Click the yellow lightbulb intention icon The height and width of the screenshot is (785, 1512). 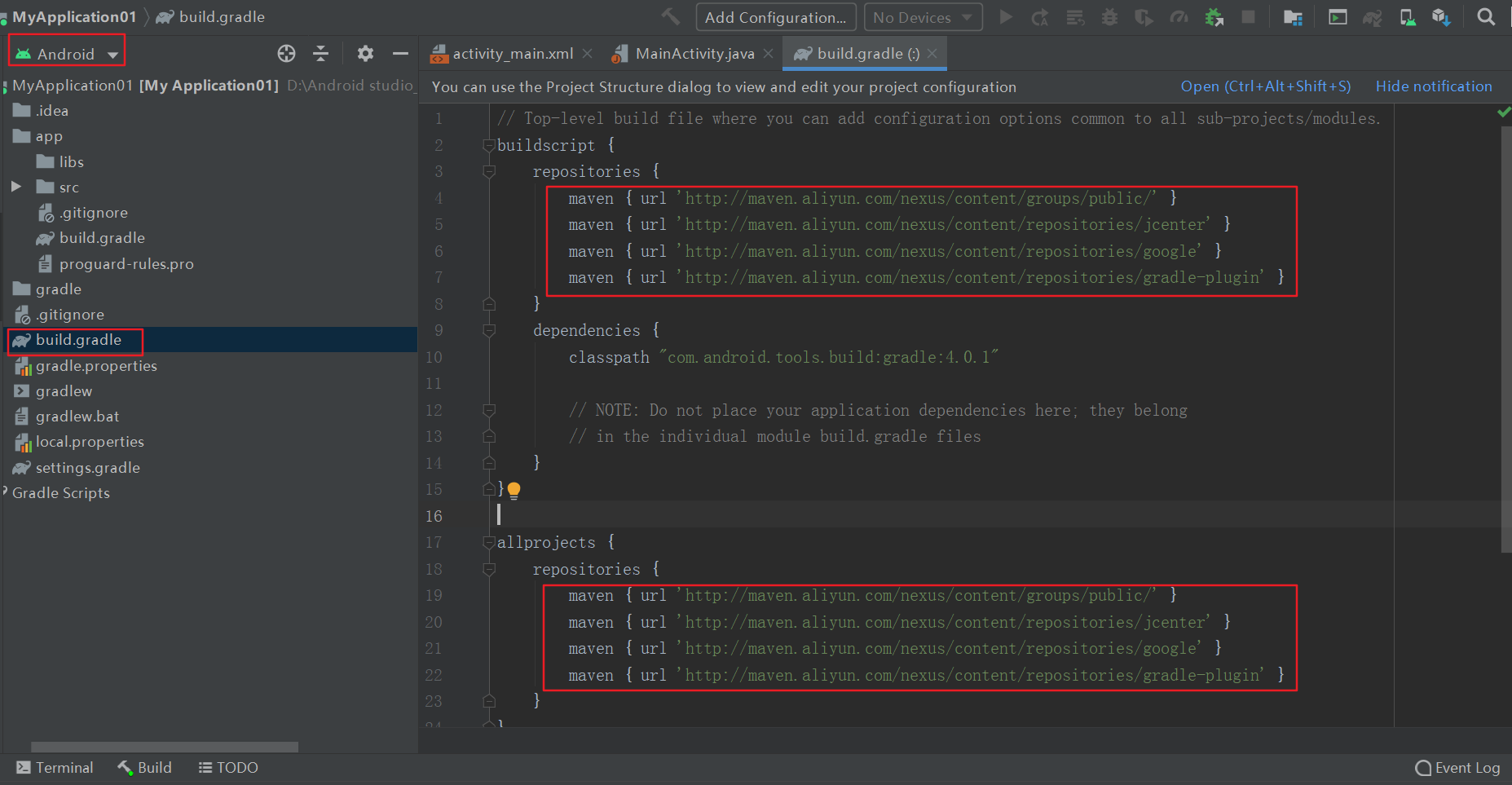[x=514, y=490]
